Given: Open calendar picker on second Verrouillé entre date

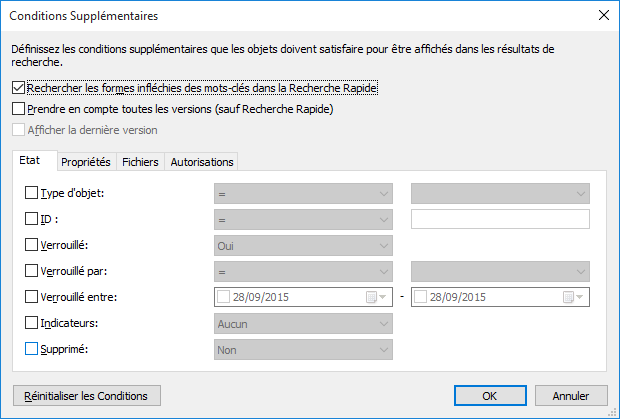Looking at the screenshot, I should click(572, 297).
